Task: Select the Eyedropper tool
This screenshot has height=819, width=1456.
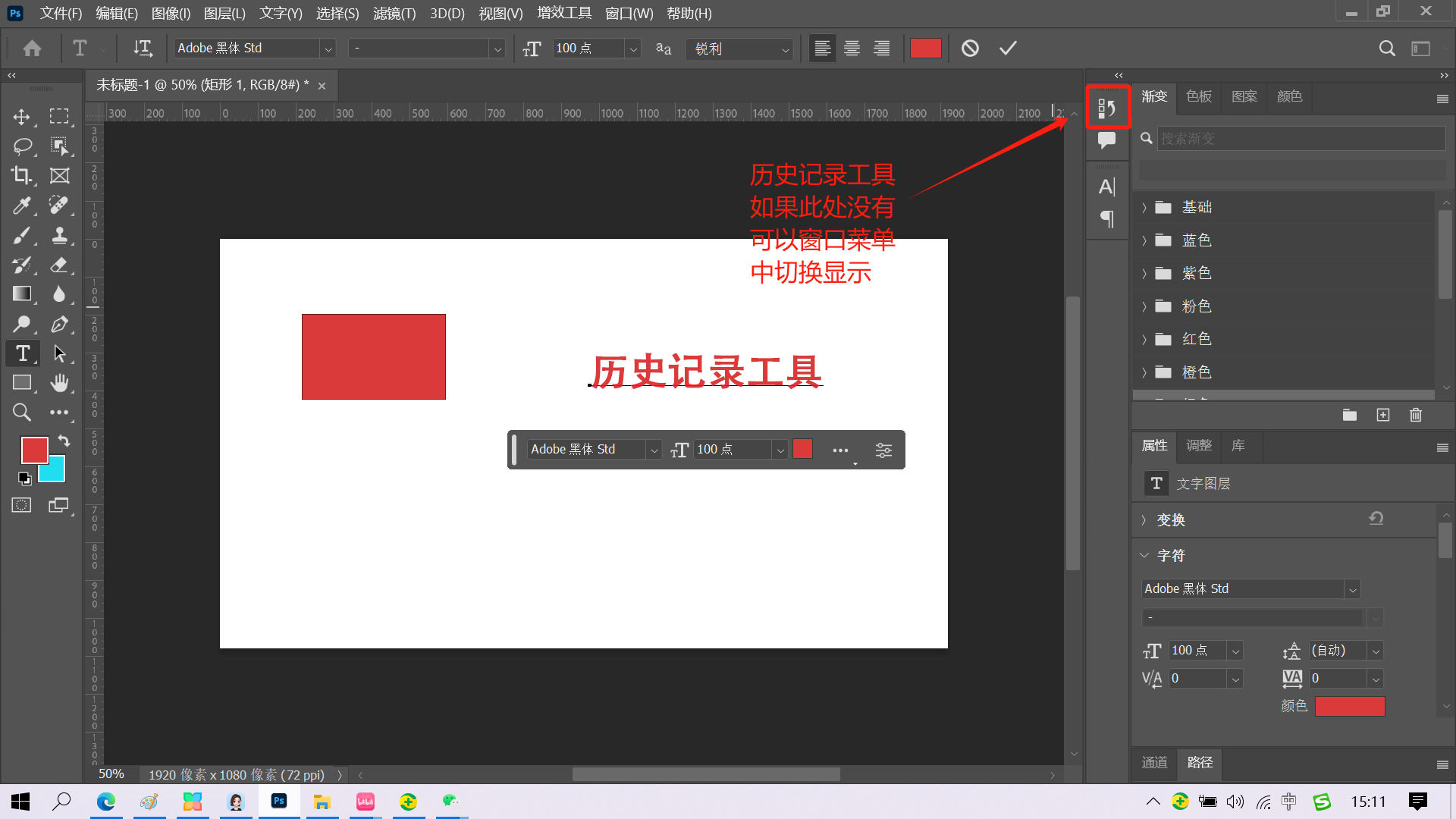Action: (21, 205)
